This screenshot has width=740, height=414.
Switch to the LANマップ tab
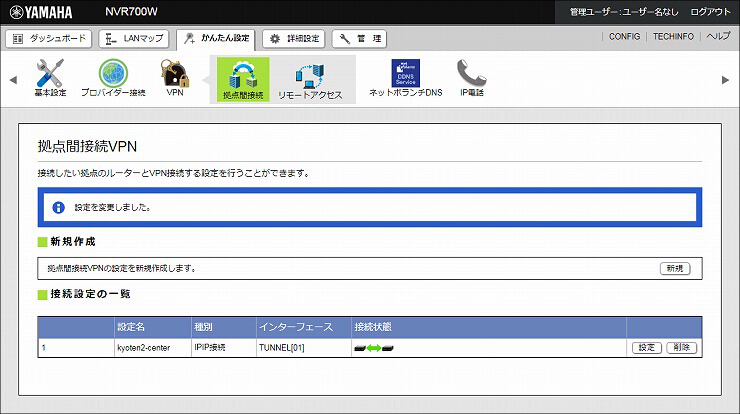pyautogui.click(x=134, y=39)
